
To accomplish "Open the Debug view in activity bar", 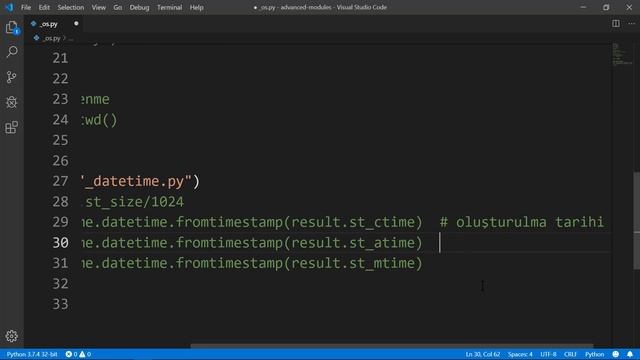I will 12,102.
